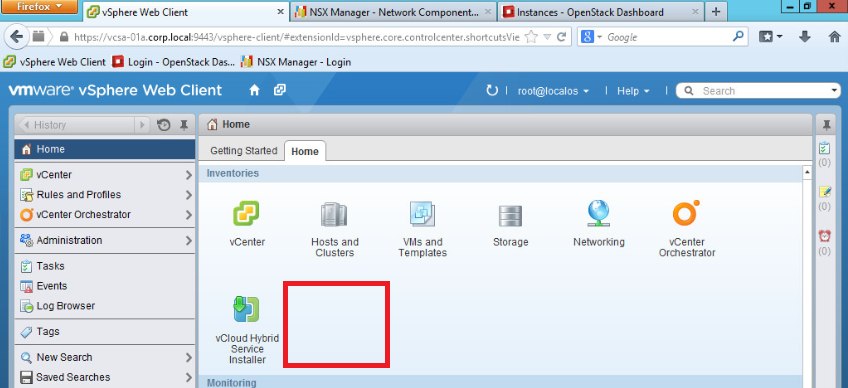Pin the navigator panel
The height and width of the screenshot is (388, 848).
[184, 125]
